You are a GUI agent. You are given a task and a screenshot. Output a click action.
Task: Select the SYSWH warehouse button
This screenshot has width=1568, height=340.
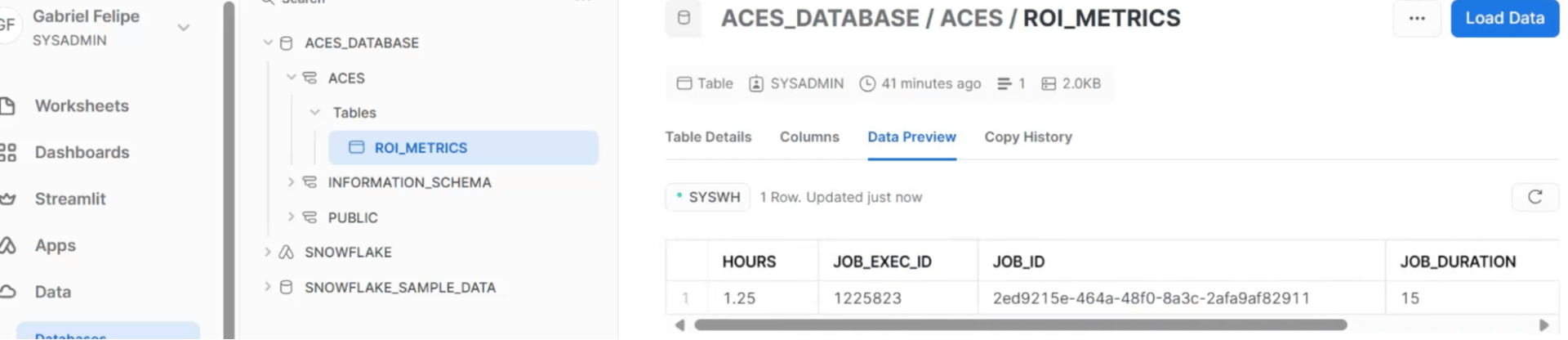tap(707, 197)
